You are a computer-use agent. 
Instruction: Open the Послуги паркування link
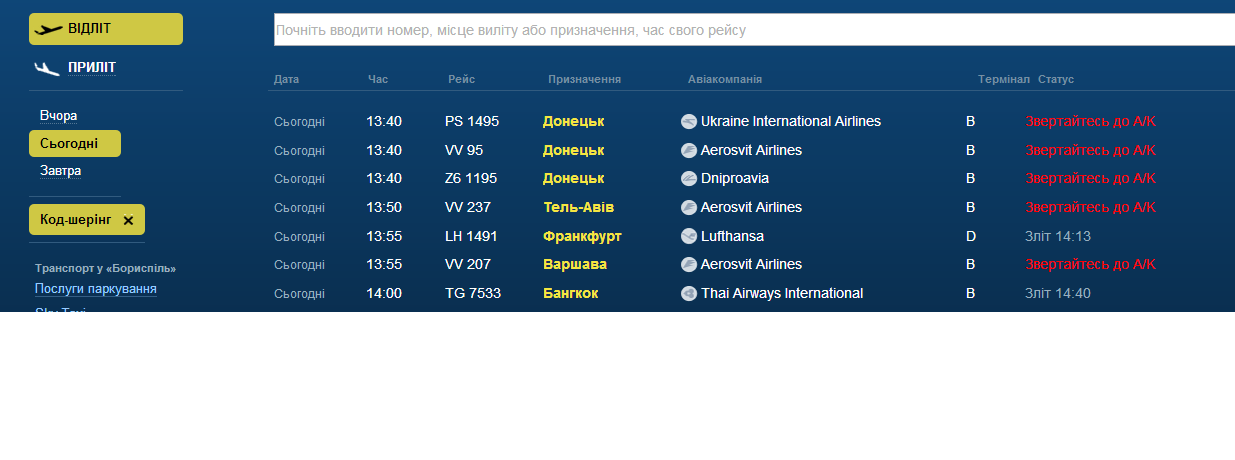tap(96, 289)
